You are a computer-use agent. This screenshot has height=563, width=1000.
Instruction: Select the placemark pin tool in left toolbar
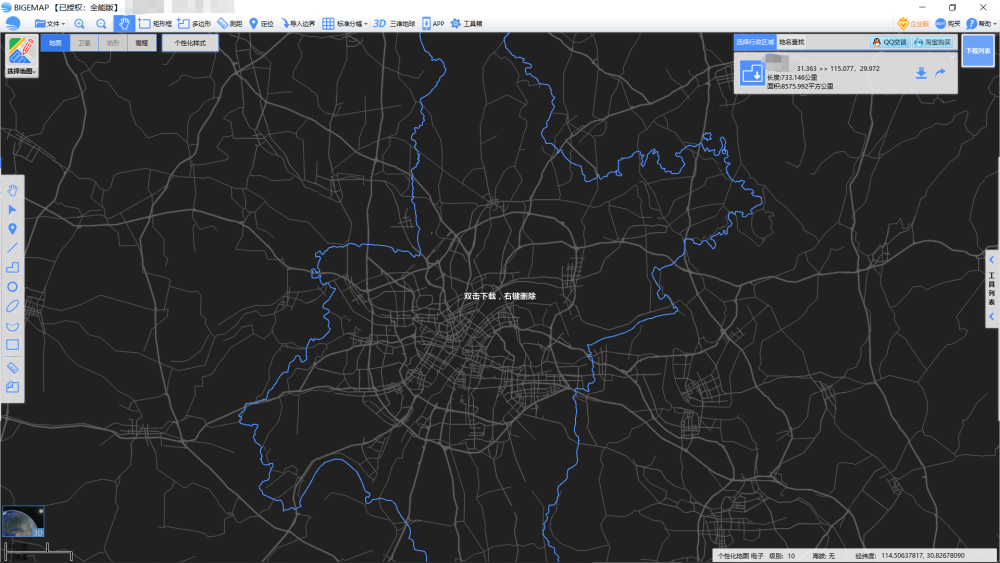point(12,229)
